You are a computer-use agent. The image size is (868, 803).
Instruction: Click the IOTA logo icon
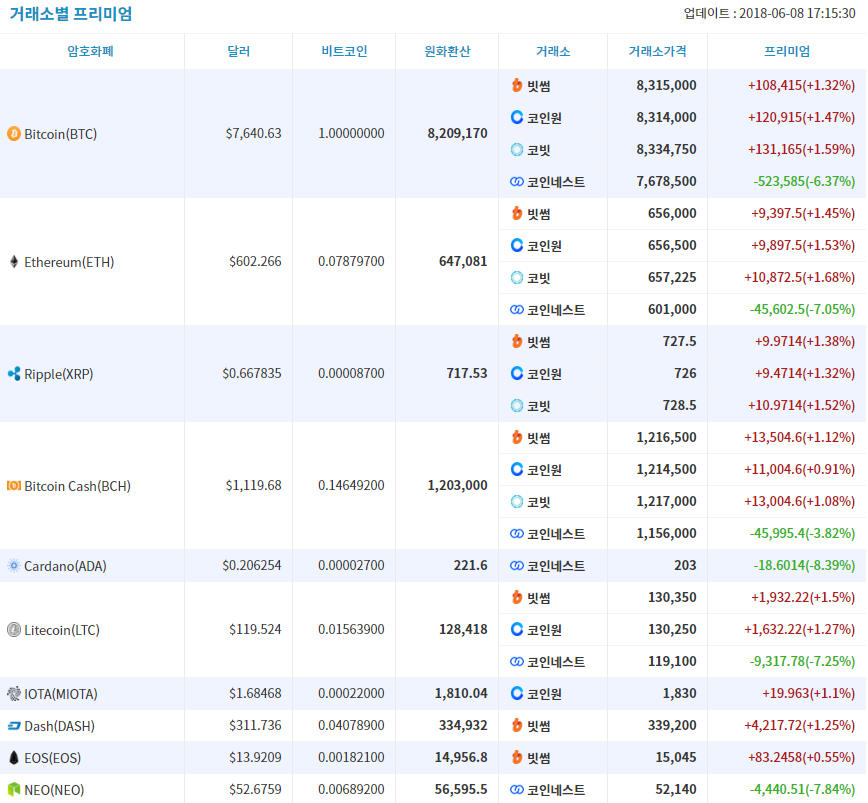(14, 693)
